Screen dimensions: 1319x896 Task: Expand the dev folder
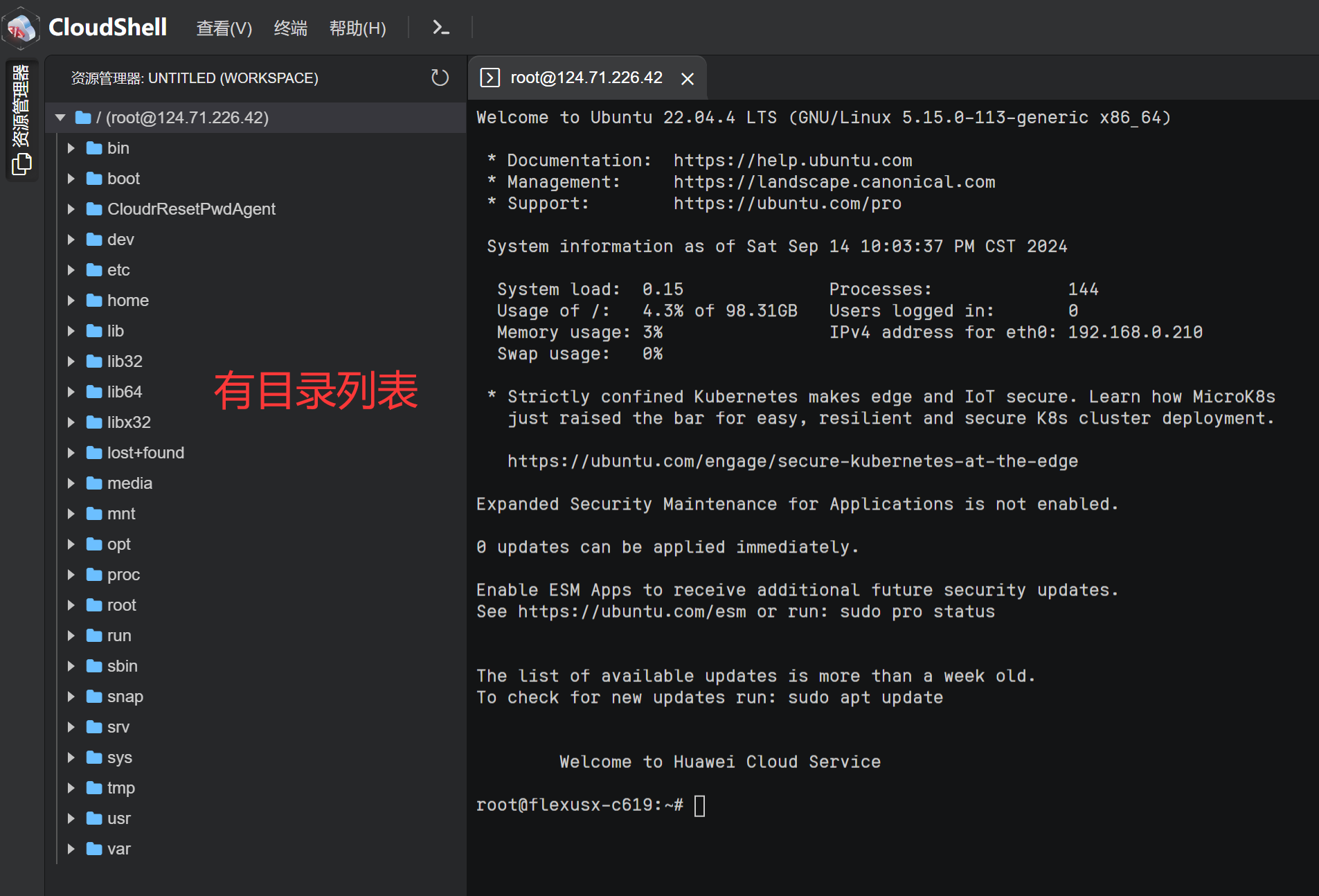(x=71, y=240)
